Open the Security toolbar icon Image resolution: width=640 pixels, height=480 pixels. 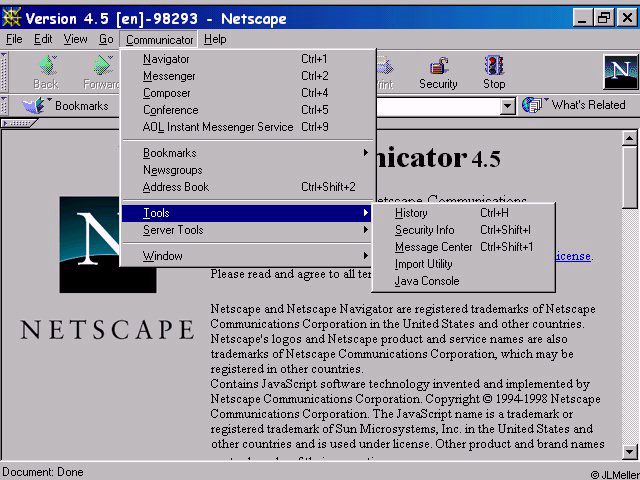438,66
